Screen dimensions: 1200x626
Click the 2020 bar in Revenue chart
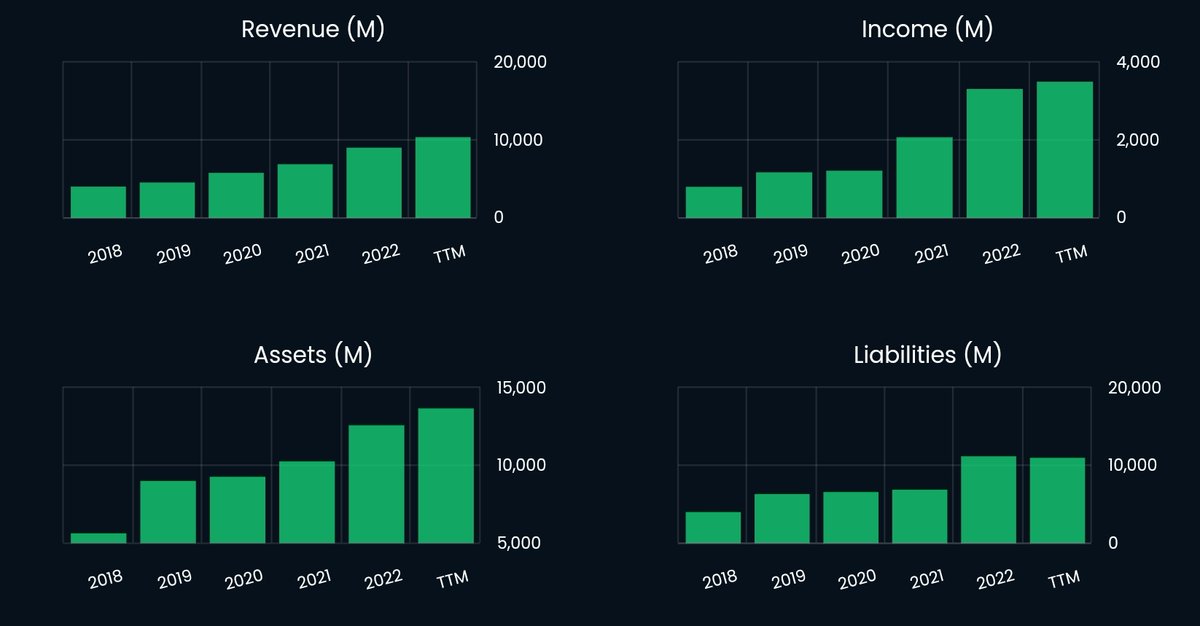[236, 195]
